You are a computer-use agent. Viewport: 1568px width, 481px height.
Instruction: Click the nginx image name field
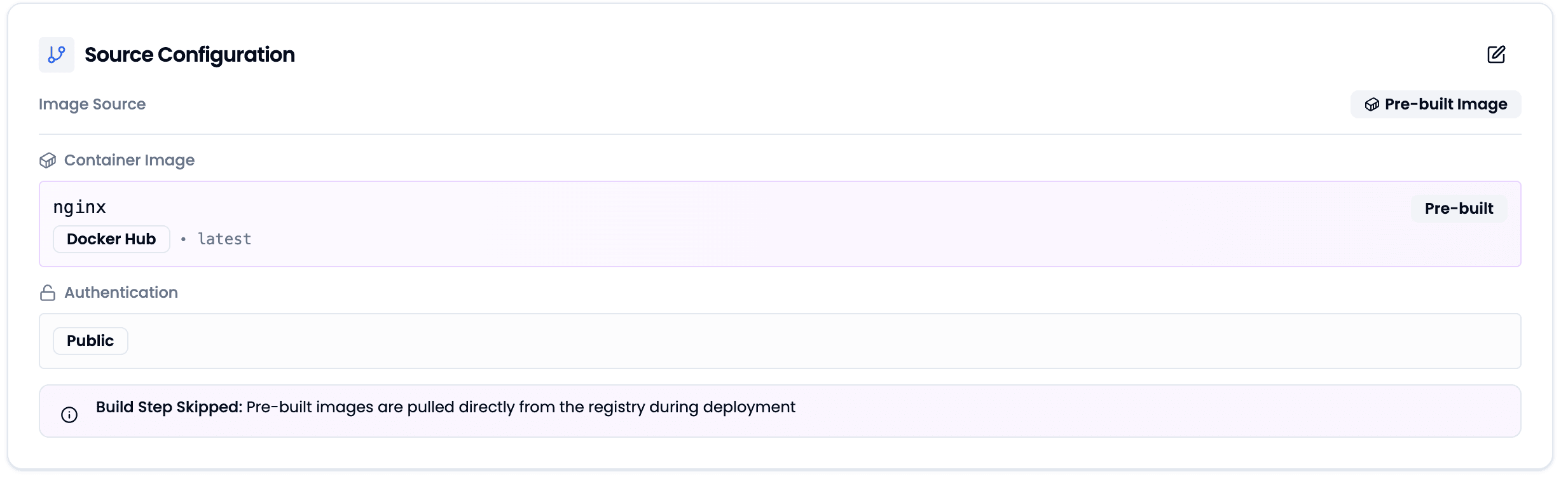coord(80,206)
